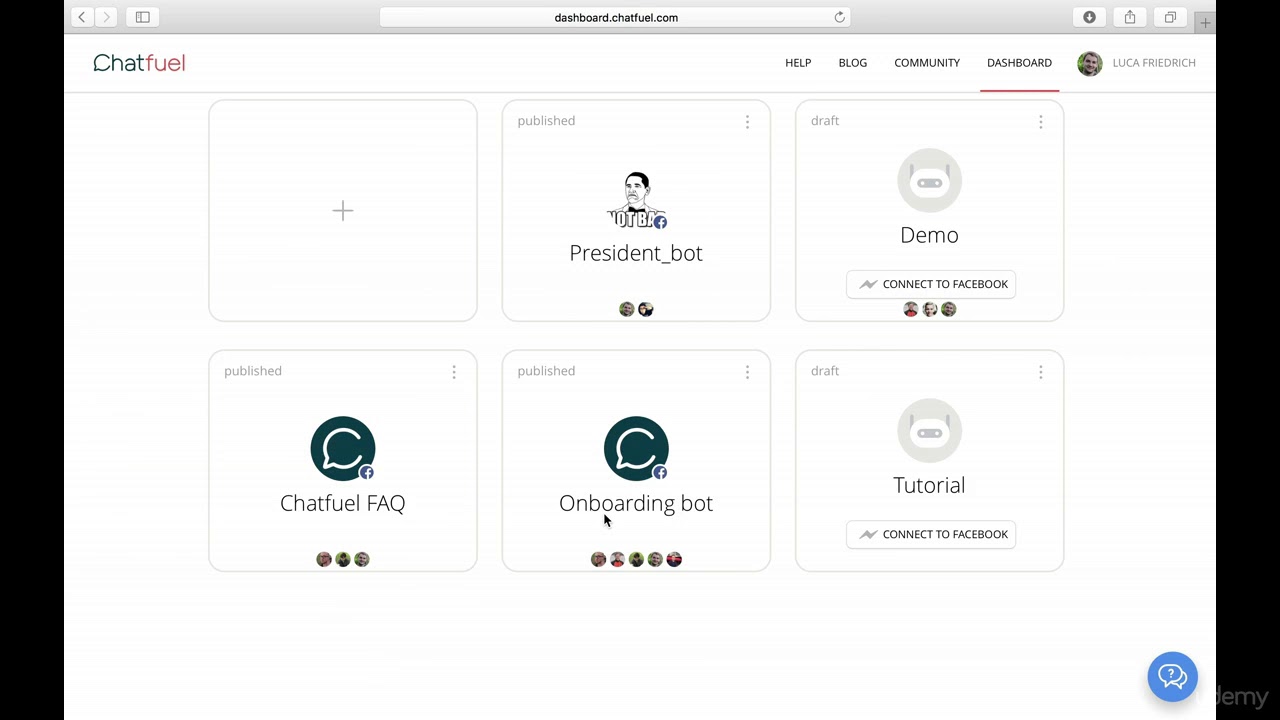Select the Chatfuel FAQ bot logo icon
Viewport: 1280px width, 720px height.
(343, 448)
